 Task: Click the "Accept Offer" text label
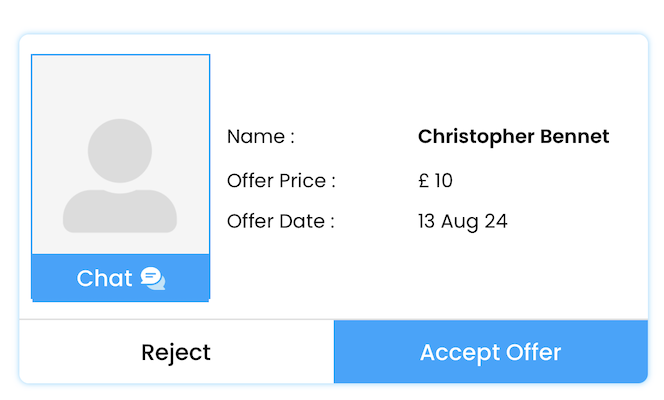[x=490, y=352]
